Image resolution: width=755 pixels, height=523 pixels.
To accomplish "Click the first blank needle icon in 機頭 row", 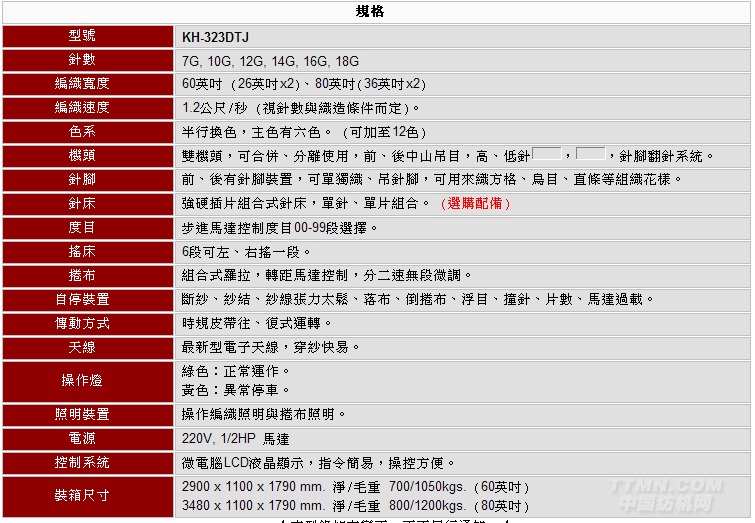I will (x=547, y=154).
